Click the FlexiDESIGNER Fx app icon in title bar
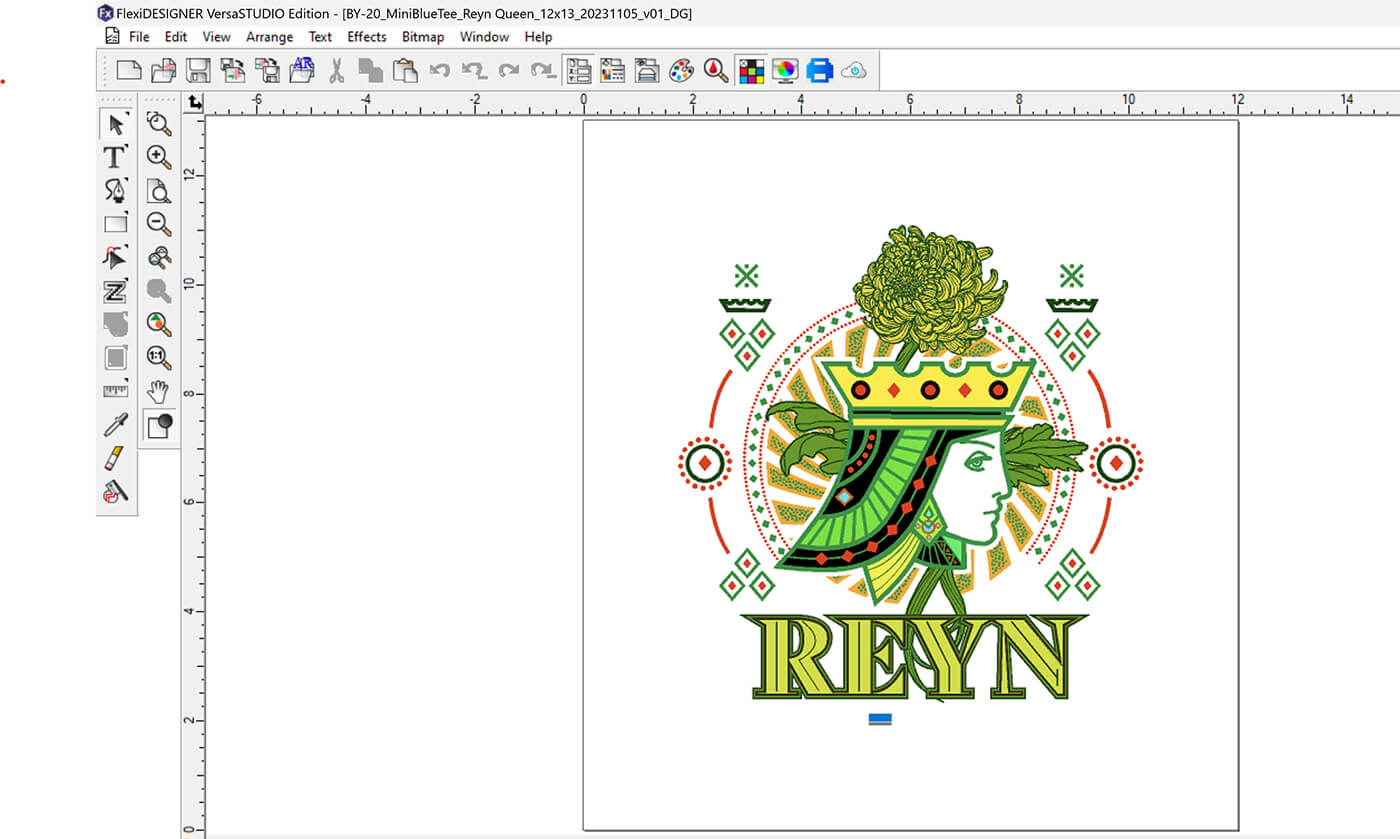Screen dimensions: 1400x839 (105, 13)
